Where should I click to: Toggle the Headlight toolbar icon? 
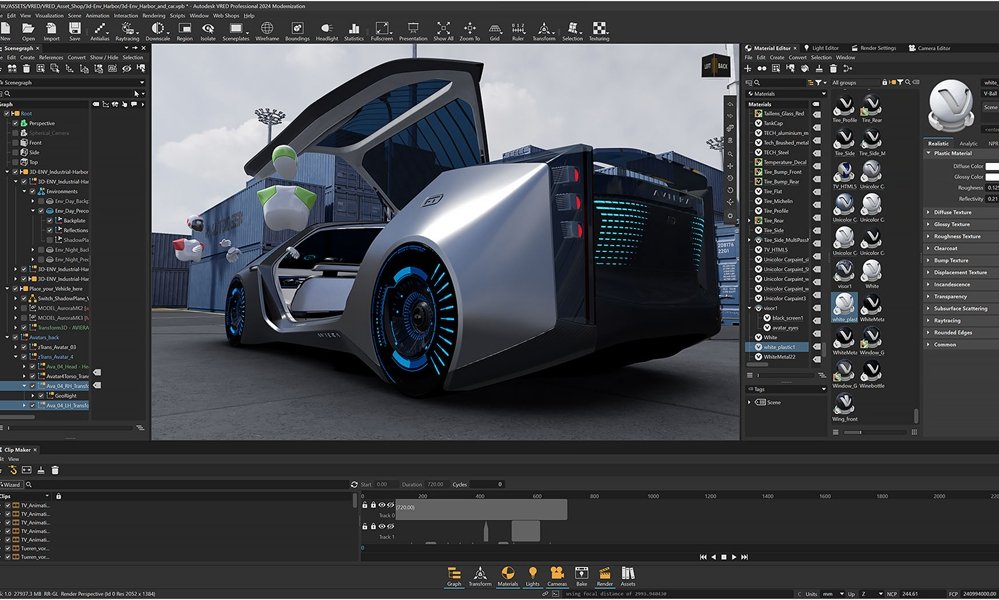click(x=327, y=29)
